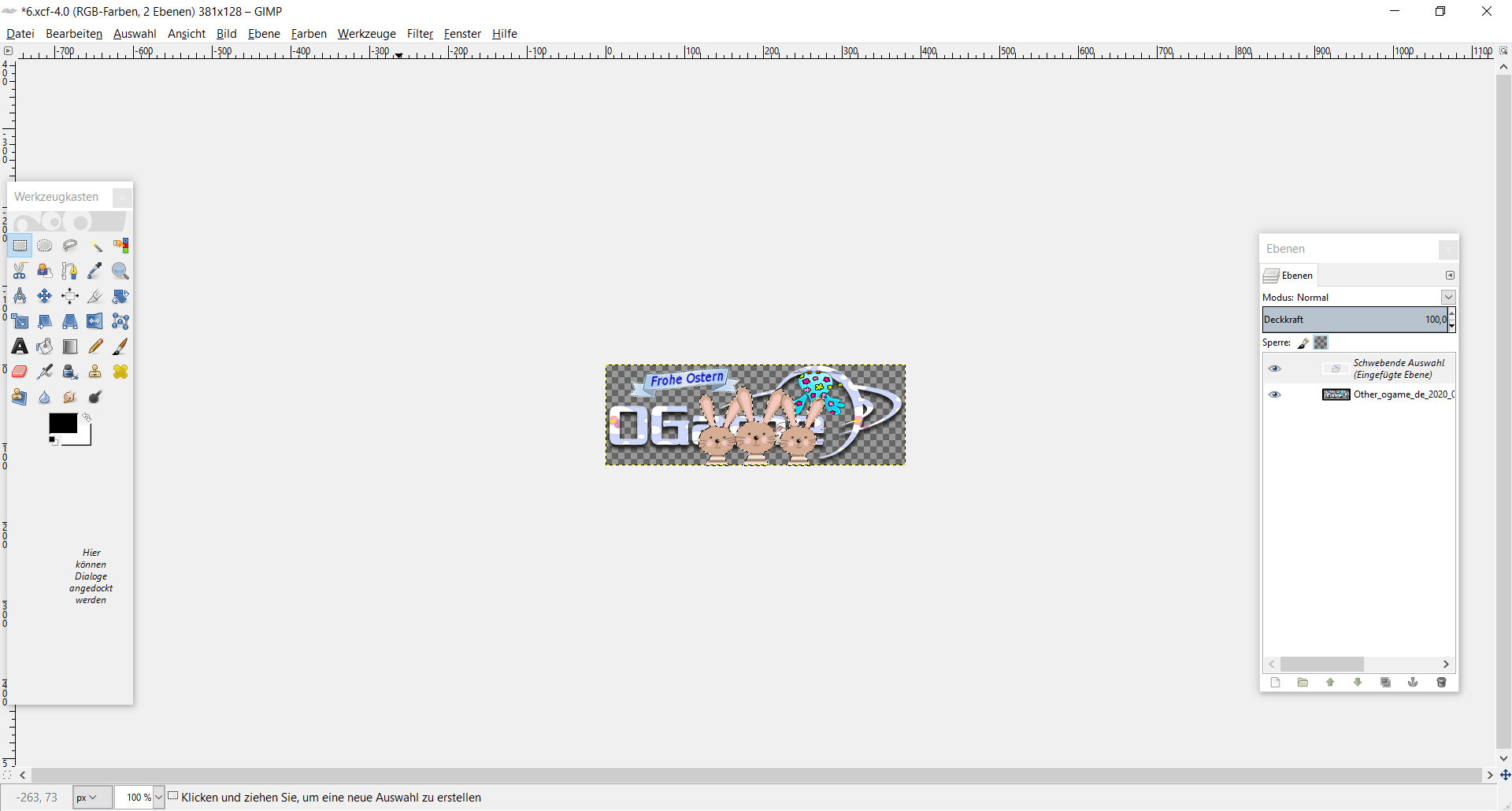1512x811 pixels.
Task: Select the Text tool
Action: 20,346
